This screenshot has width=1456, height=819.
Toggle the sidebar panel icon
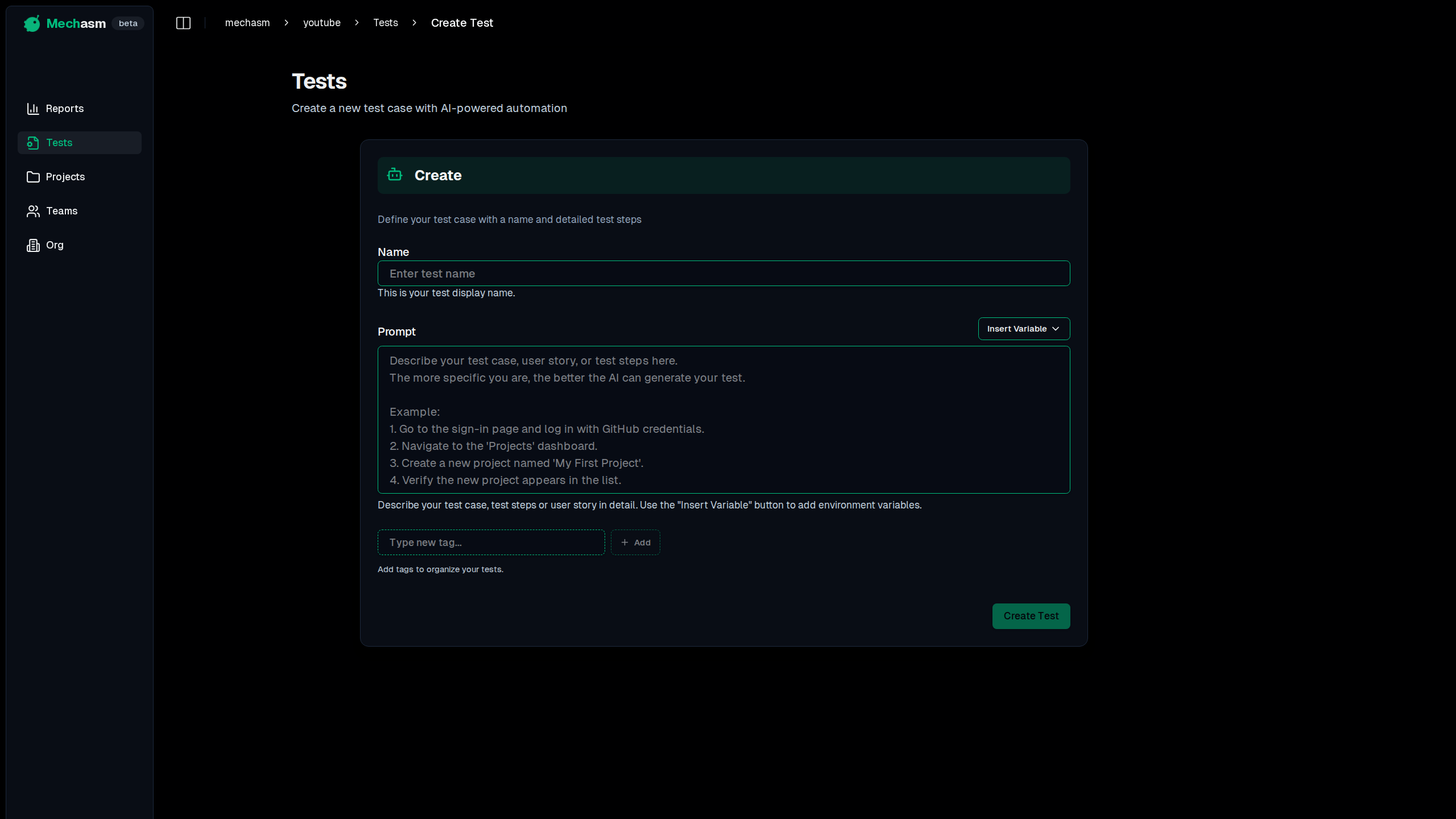pos(183,23)
